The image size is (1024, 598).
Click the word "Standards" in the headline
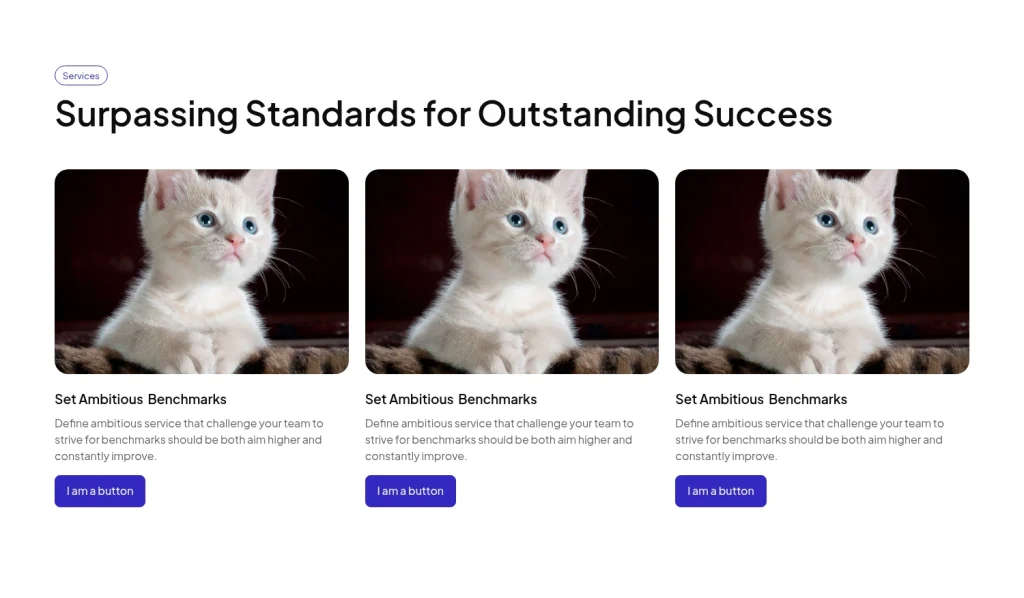click(x=330, y=114)
